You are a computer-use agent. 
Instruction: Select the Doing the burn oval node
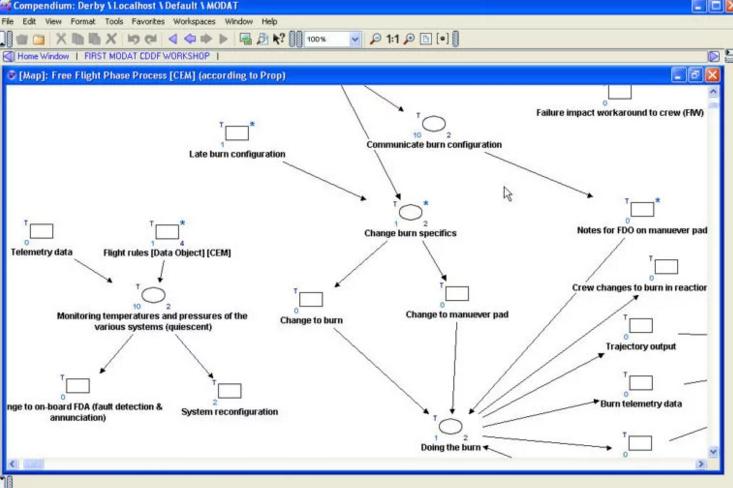(451, 427)
